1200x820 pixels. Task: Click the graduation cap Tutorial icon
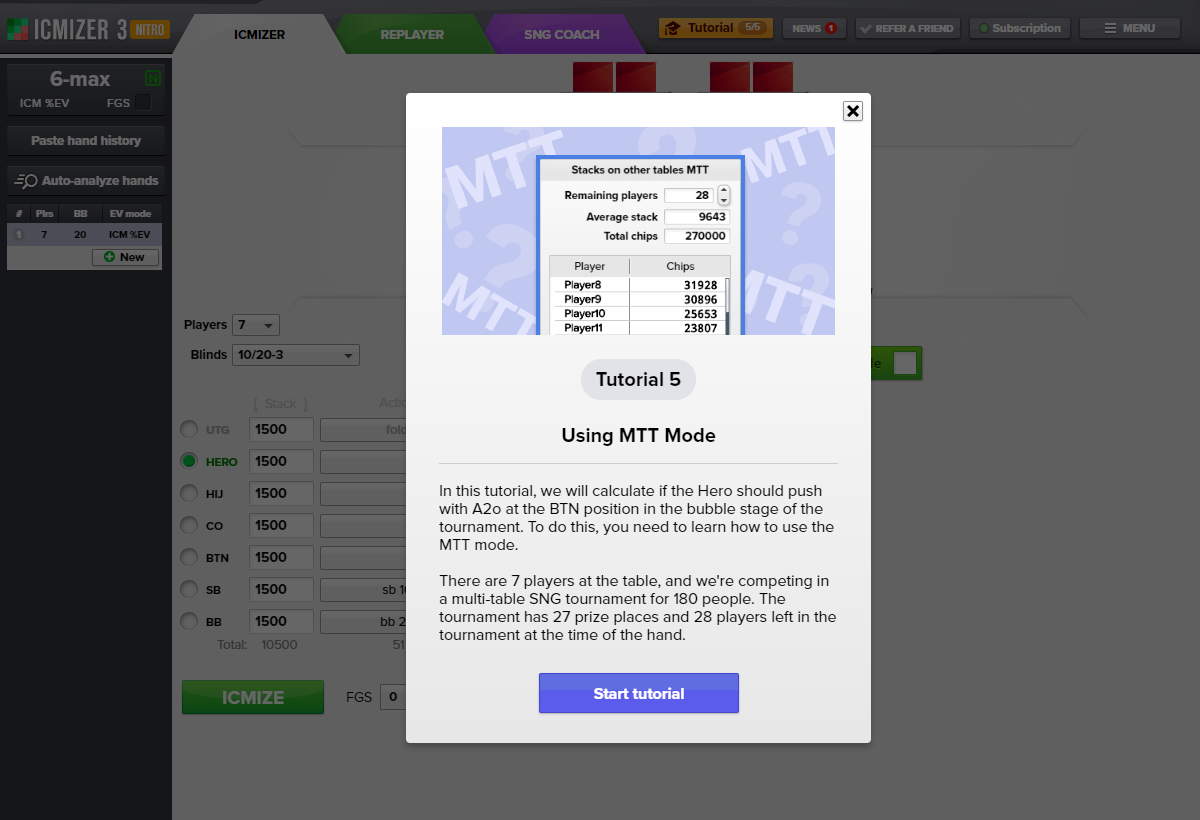(674, 28)
